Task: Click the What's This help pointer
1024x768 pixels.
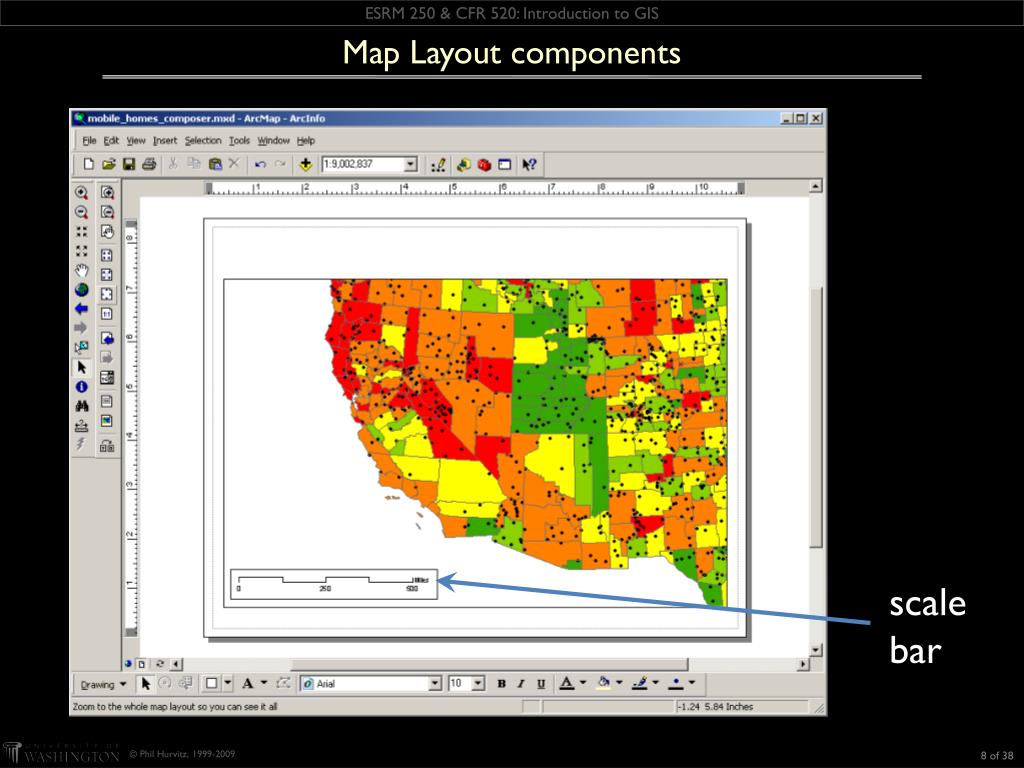Action: [x=529, y=165]
